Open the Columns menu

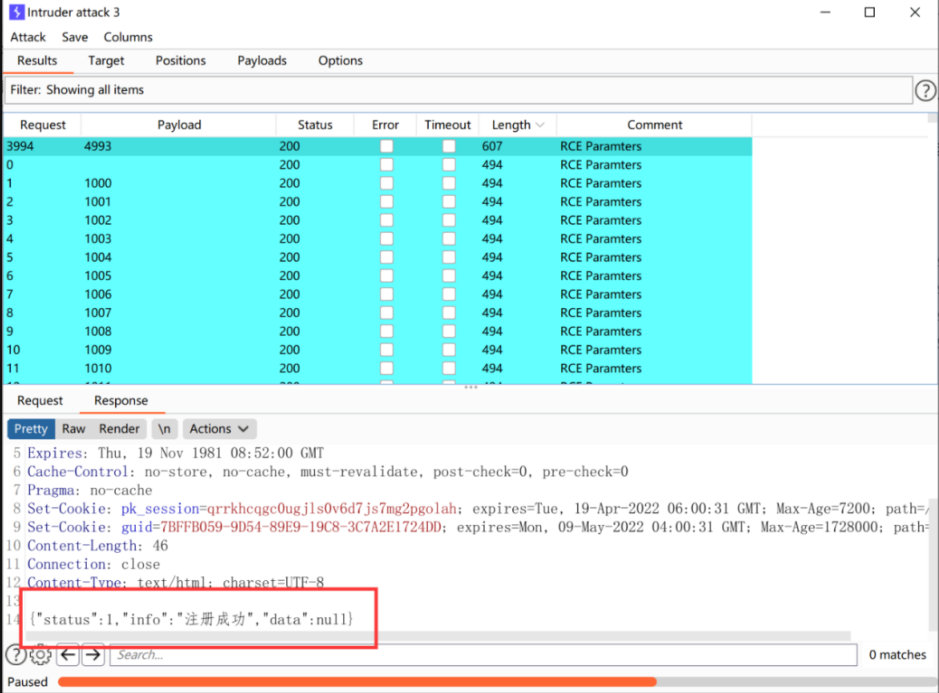128,37
